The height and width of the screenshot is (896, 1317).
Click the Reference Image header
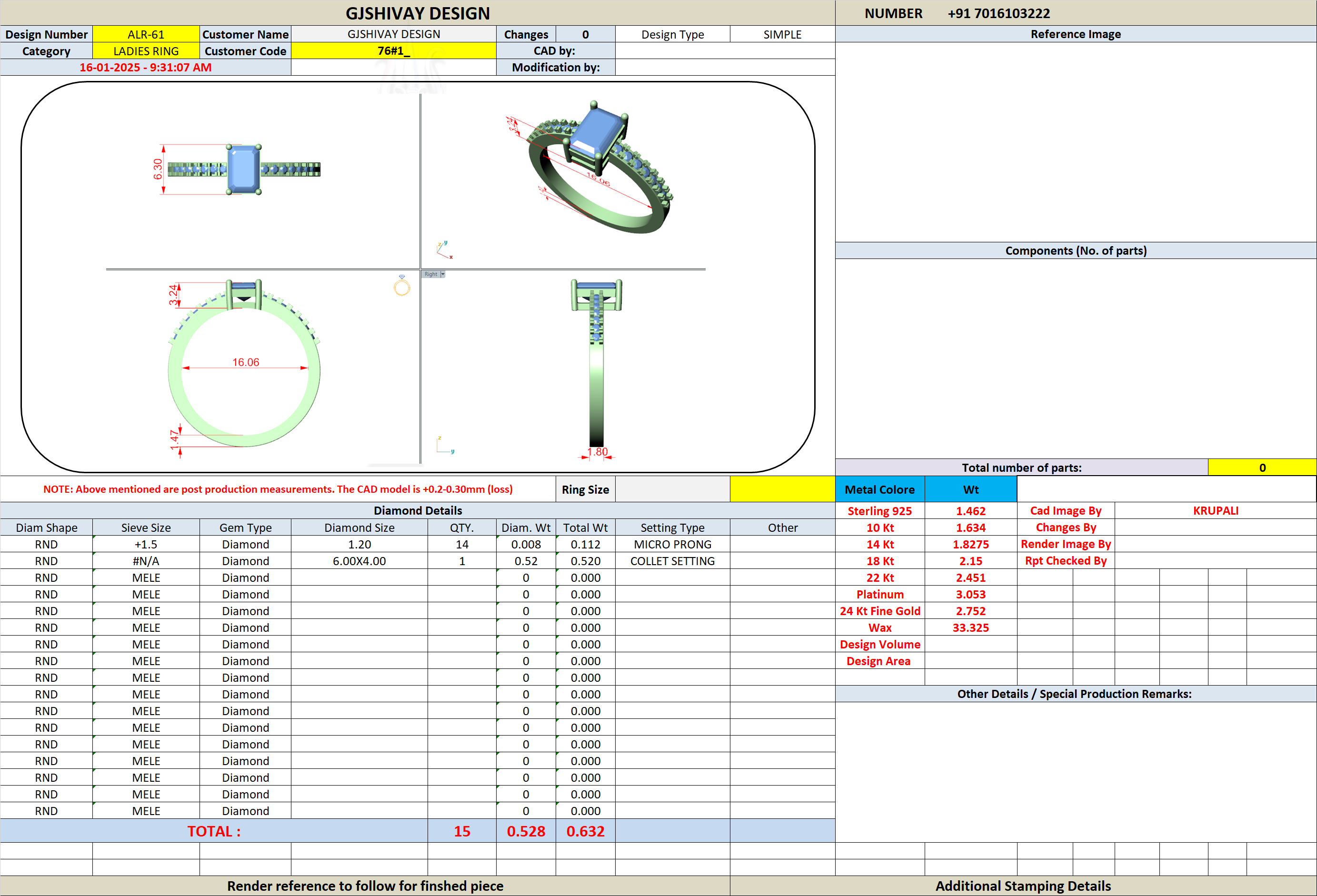1076,34
